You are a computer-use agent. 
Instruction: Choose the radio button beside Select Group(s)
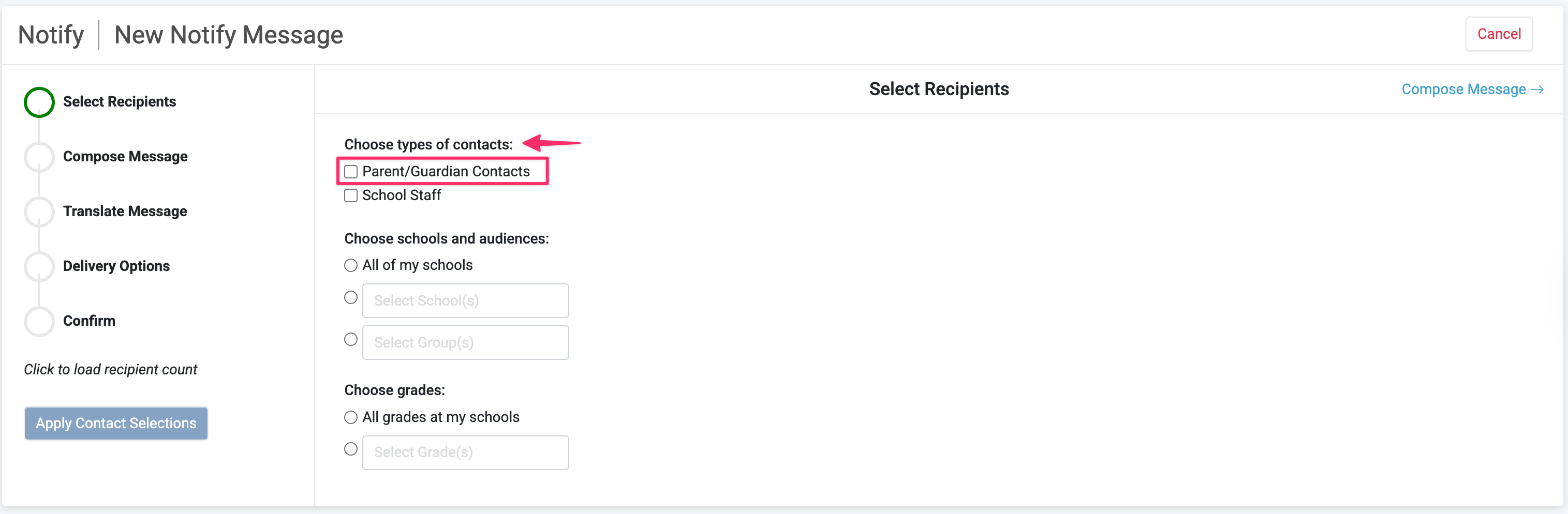click(351, 340)
